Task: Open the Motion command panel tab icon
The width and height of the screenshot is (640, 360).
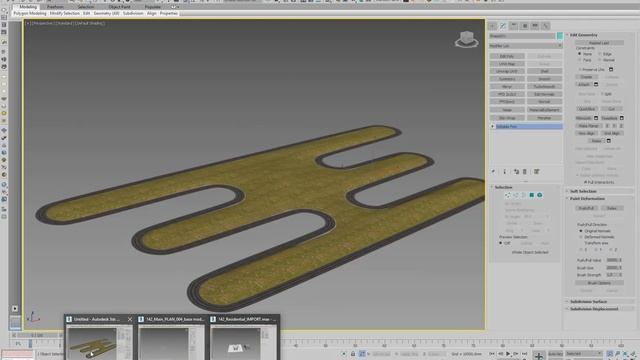Action: [x=525, y=26]
